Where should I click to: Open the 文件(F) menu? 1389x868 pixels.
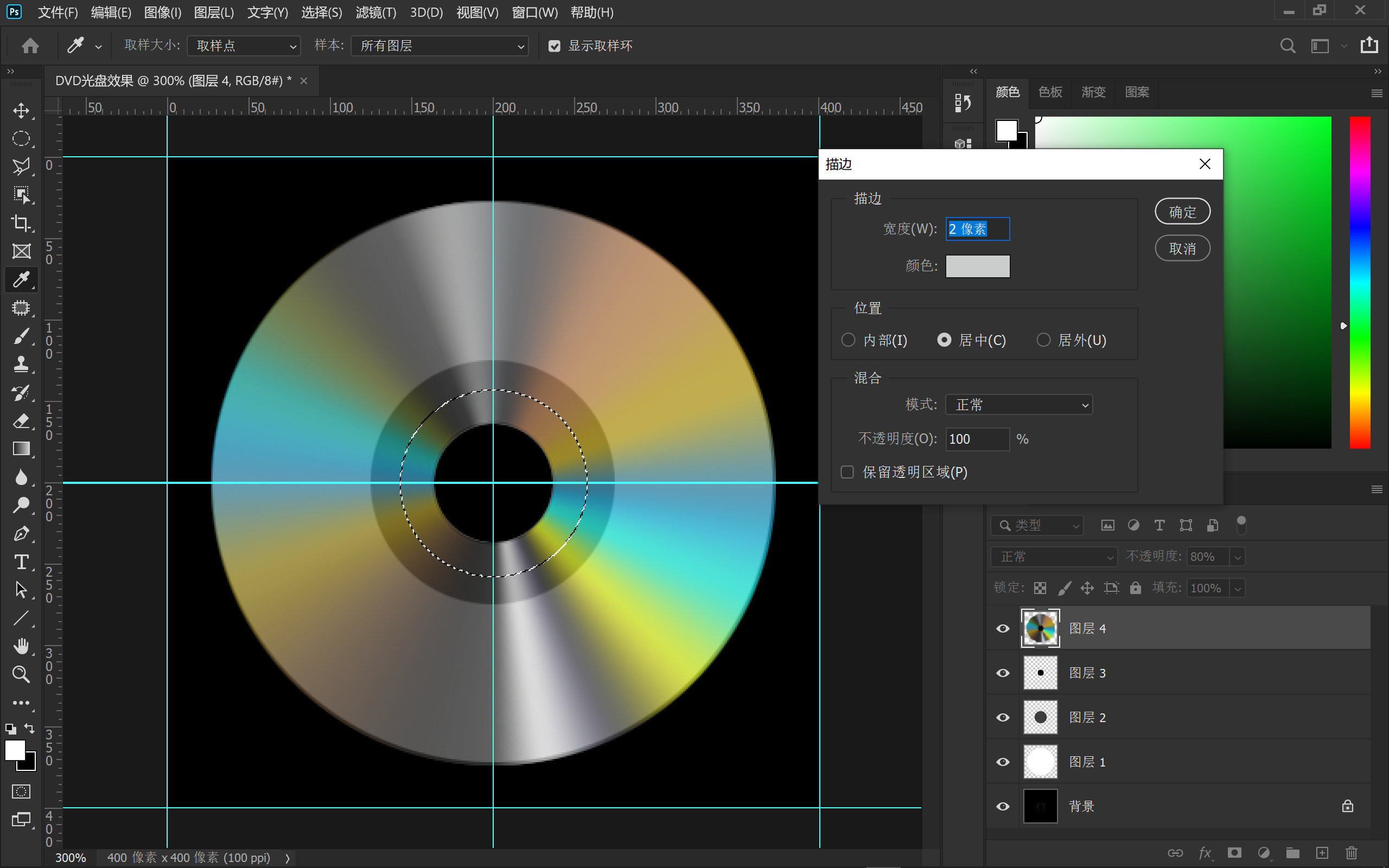pyautogui.click(x=58, y=12)
